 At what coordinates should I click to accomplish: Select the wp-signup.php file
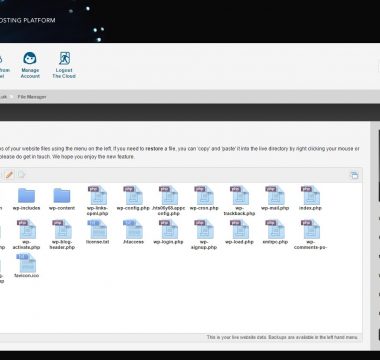204,235
